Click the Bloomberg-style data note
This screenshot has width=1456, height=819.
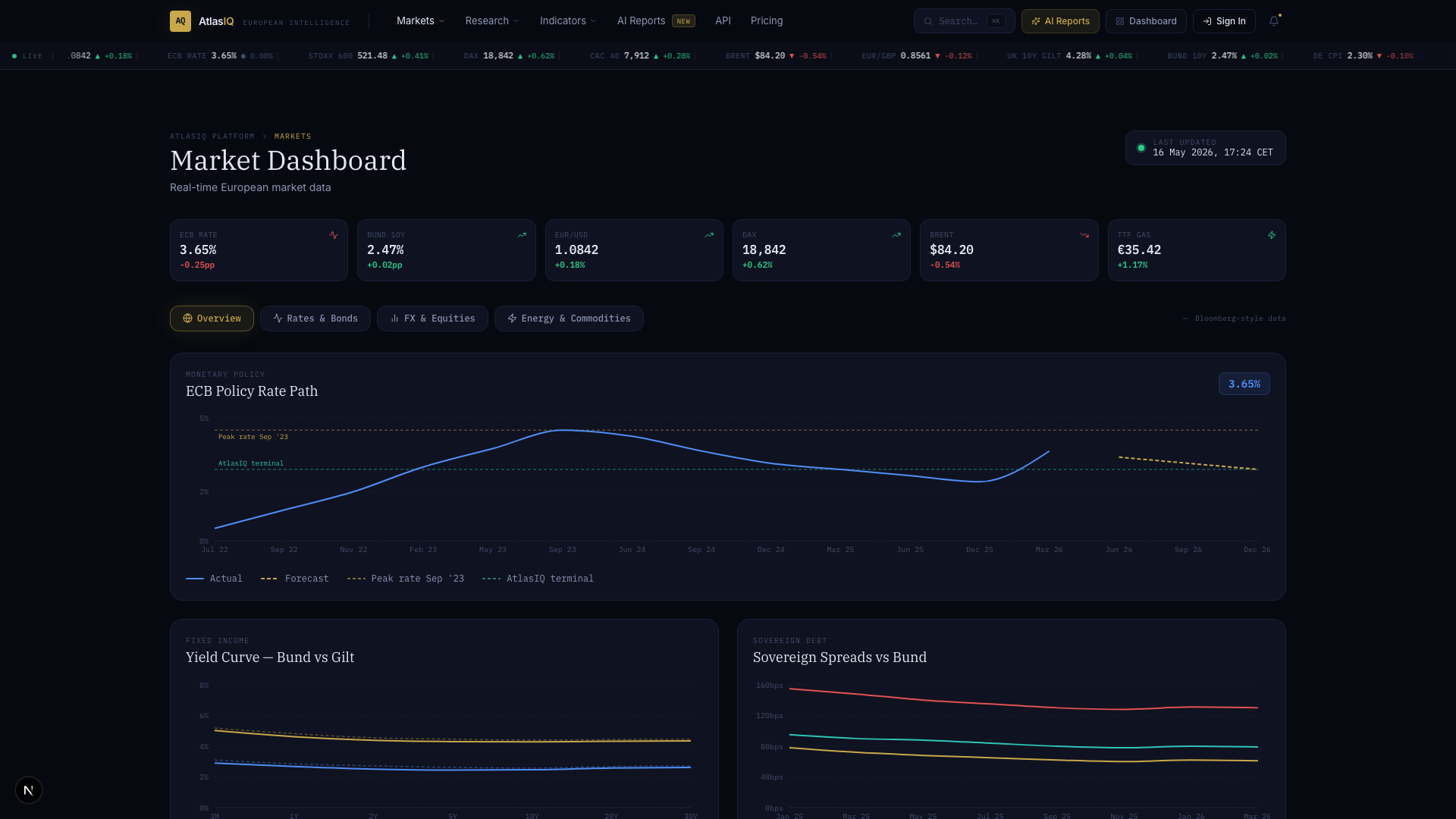(1235, 318)
